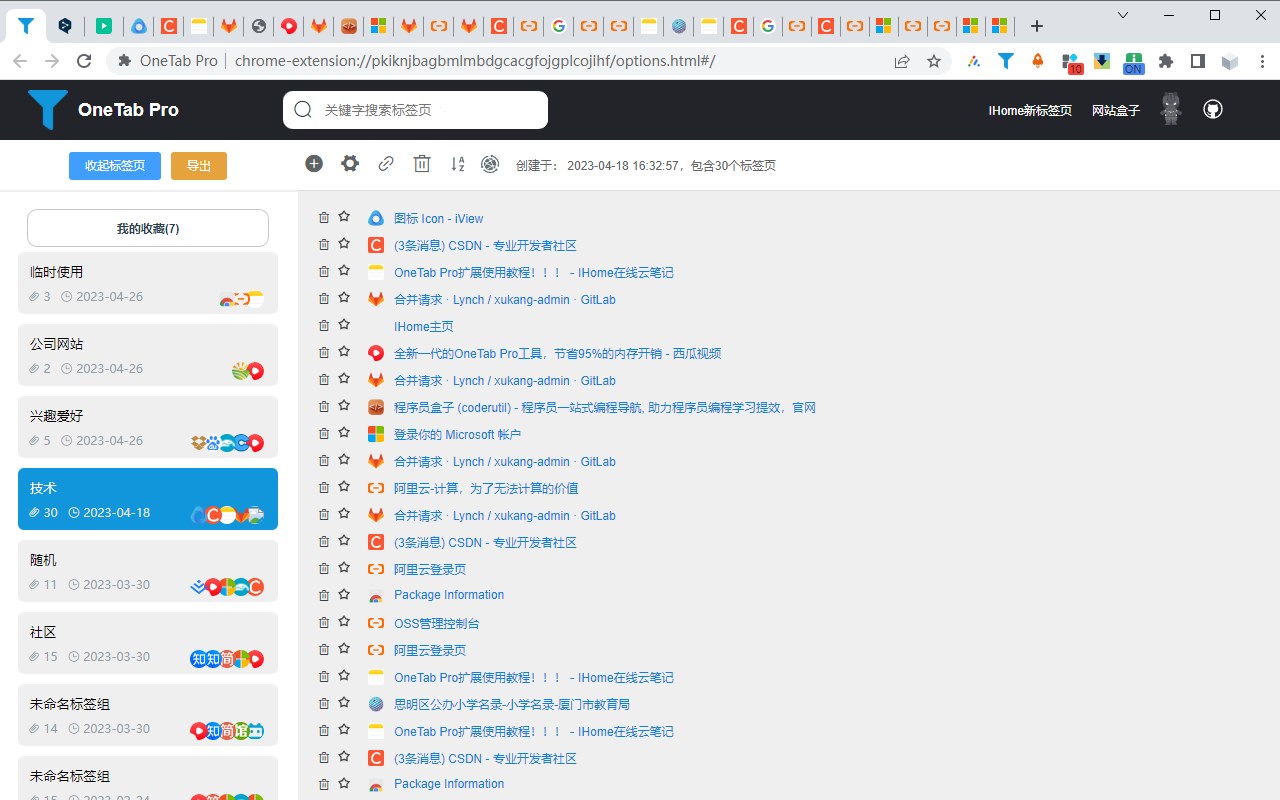This screenshot has height=800, width=1280.
Task: Open the 程序员盒子 (coderutil) link
Action: point(605,407)
